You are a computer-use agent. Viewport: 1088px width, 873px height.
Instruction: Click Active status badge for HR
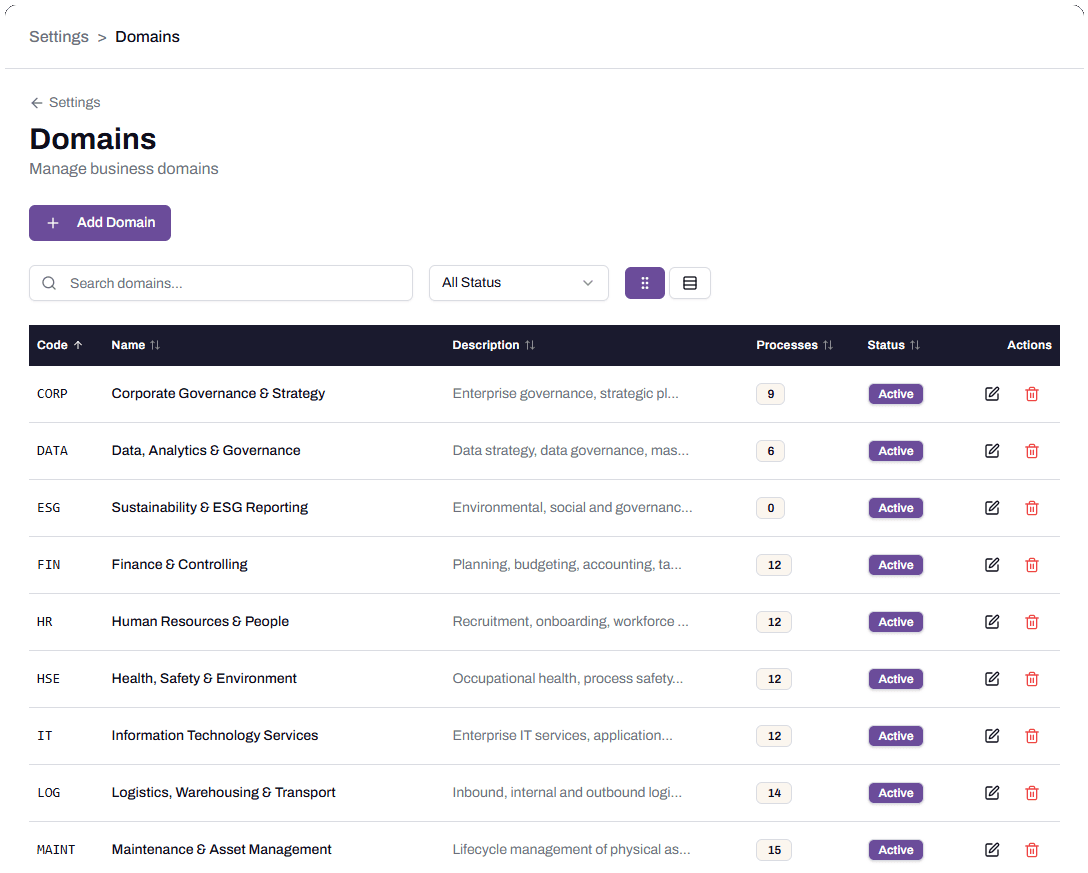(x=896, y=621)
